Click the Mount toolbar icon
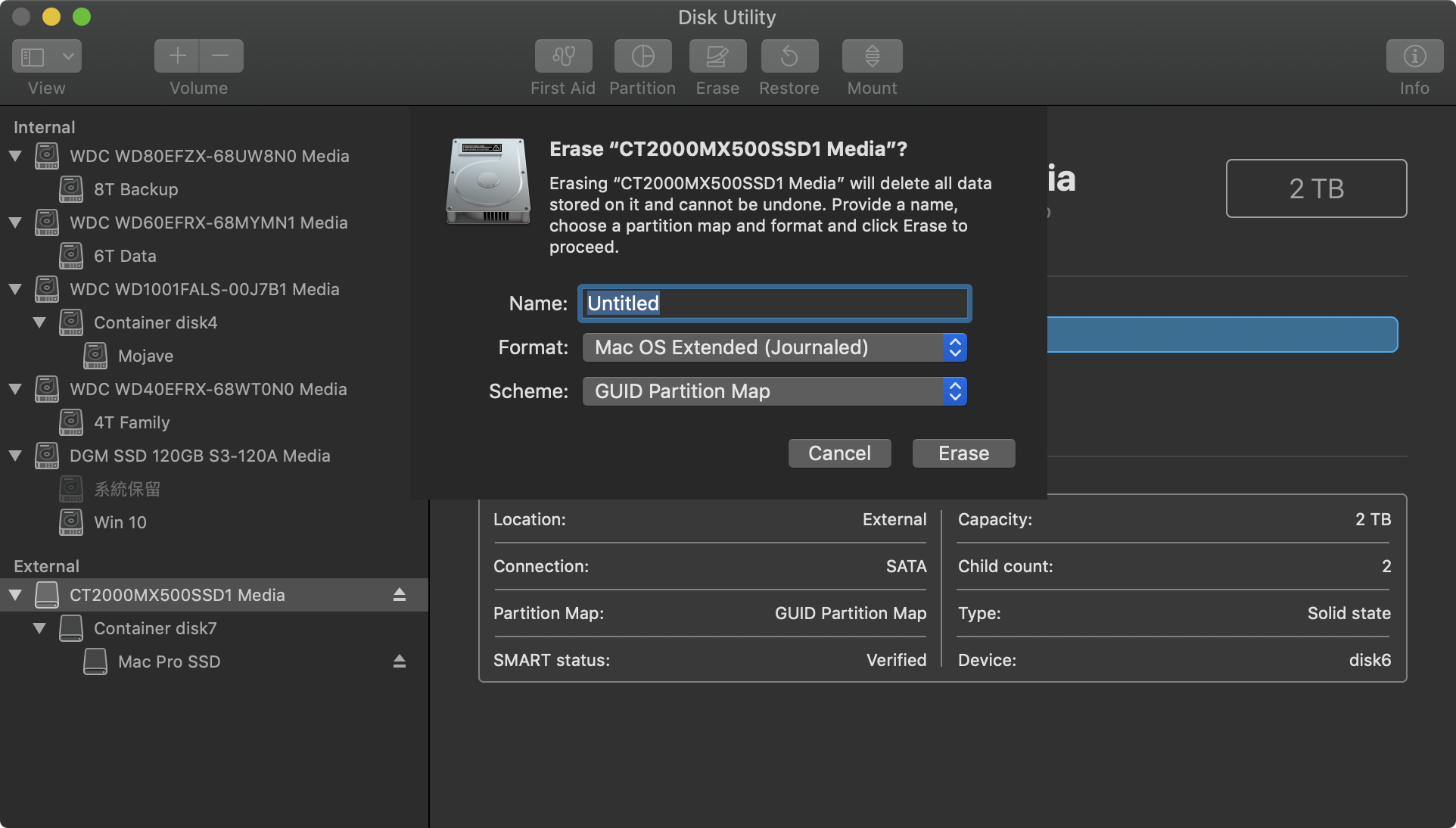This screenshot has width=1456, height=828. pyautogui.click(x=872, y=56)
